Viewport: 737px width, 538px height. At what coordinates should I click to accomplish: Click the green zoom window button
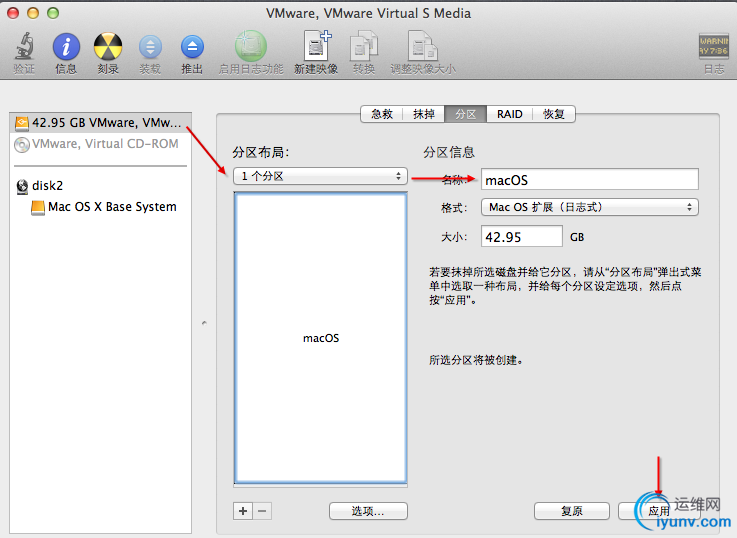click(53, 13)
